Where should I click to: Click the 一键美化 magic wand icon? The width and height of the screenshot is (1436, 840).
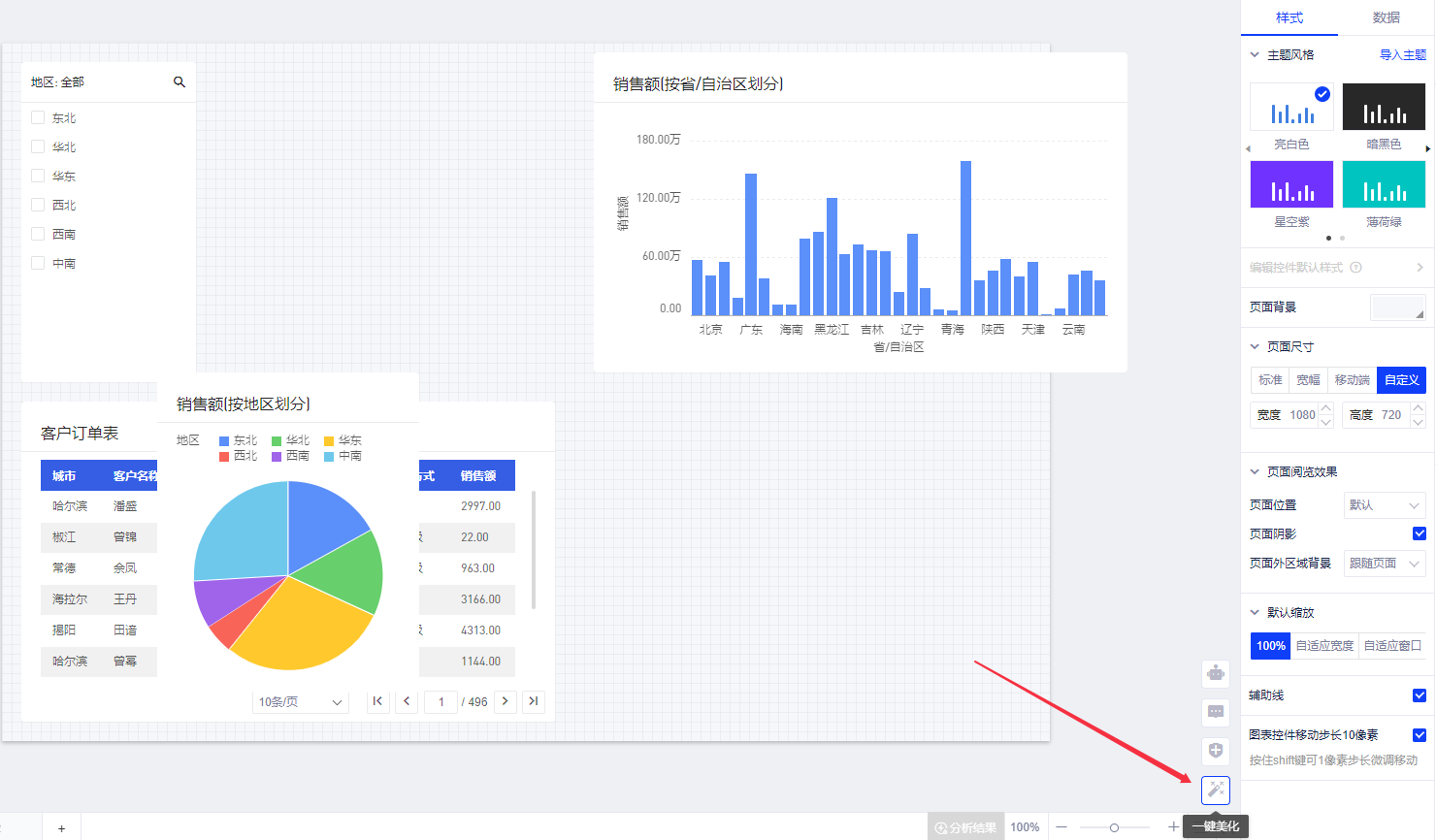click(x=1216, y=791)
